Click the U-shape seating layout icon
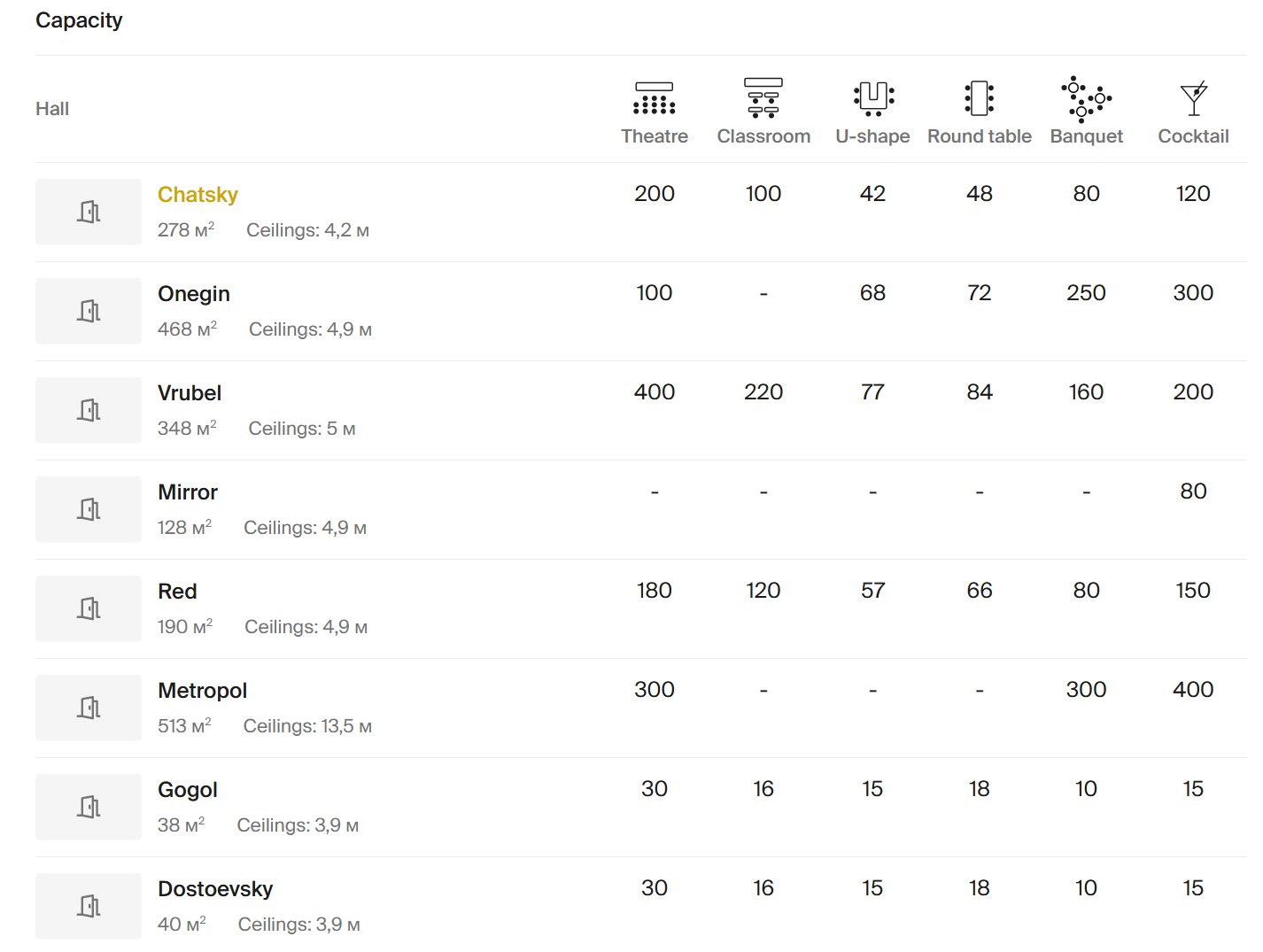 point(872,97)
